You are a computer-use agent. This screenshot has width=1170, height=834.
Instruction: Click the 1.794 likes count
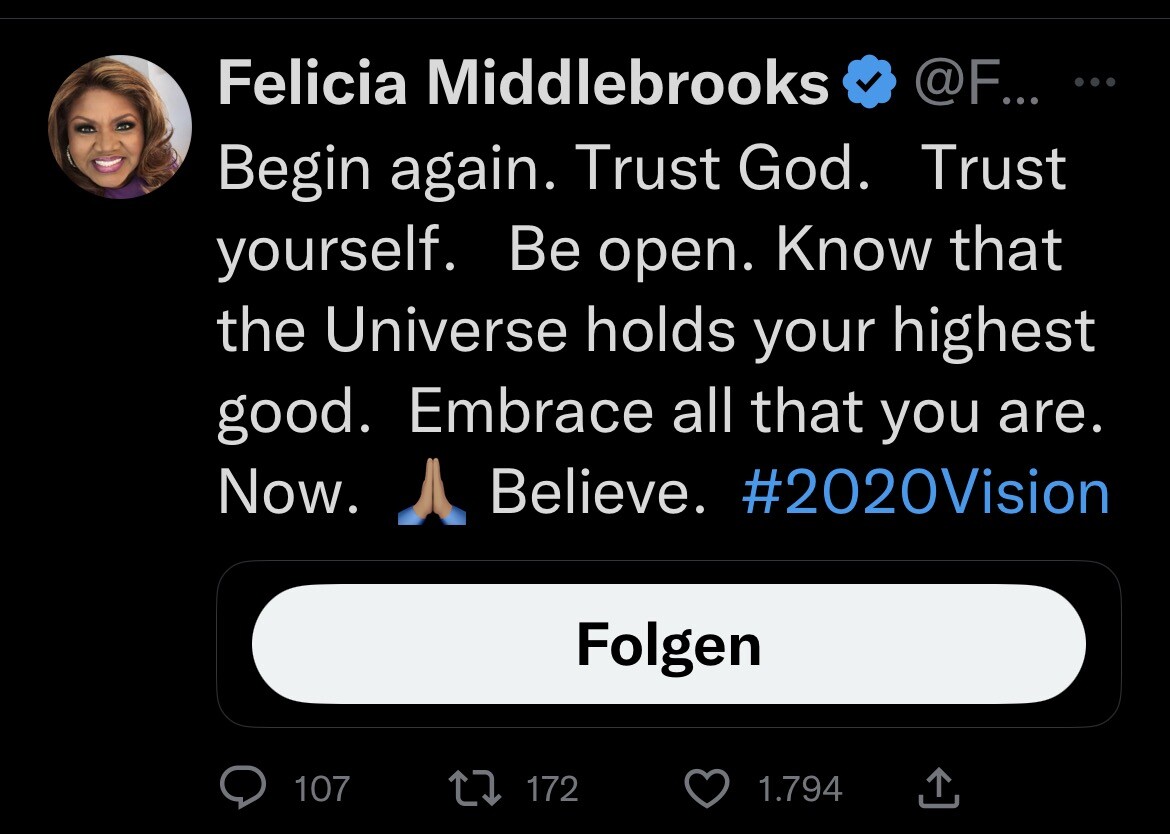(800, 790)
